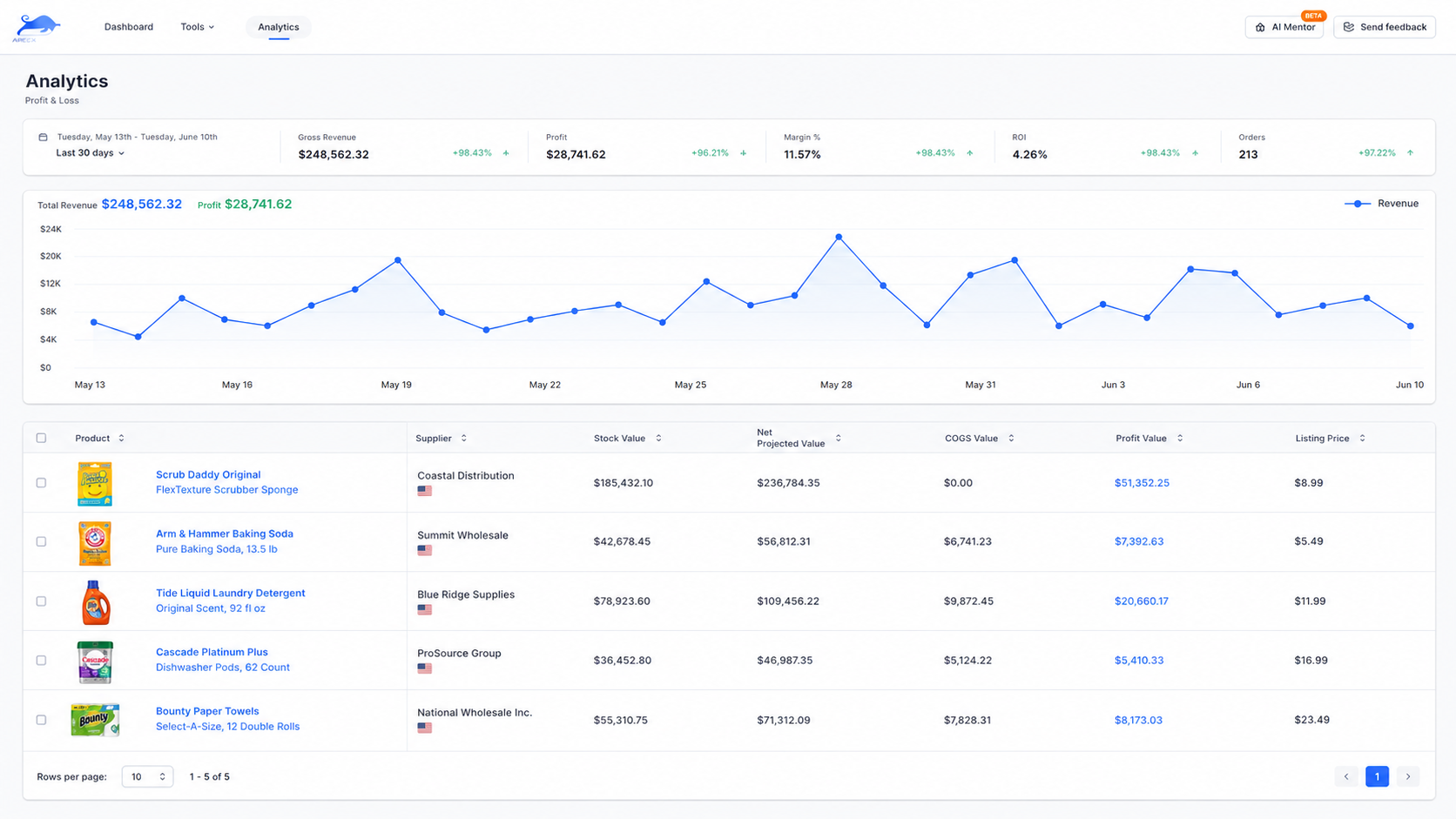Image resolution: width=1456 pixels, height=819 pixels.
Task: Click the Send feedback chat icon
Action: [1349, 27]
